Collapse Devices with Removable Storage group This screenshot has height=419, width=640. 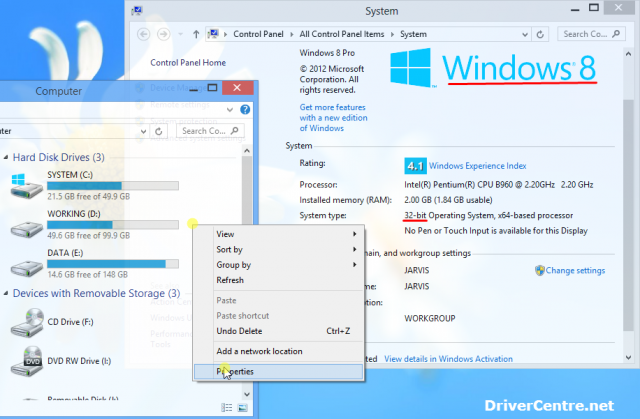pos(6,293)
